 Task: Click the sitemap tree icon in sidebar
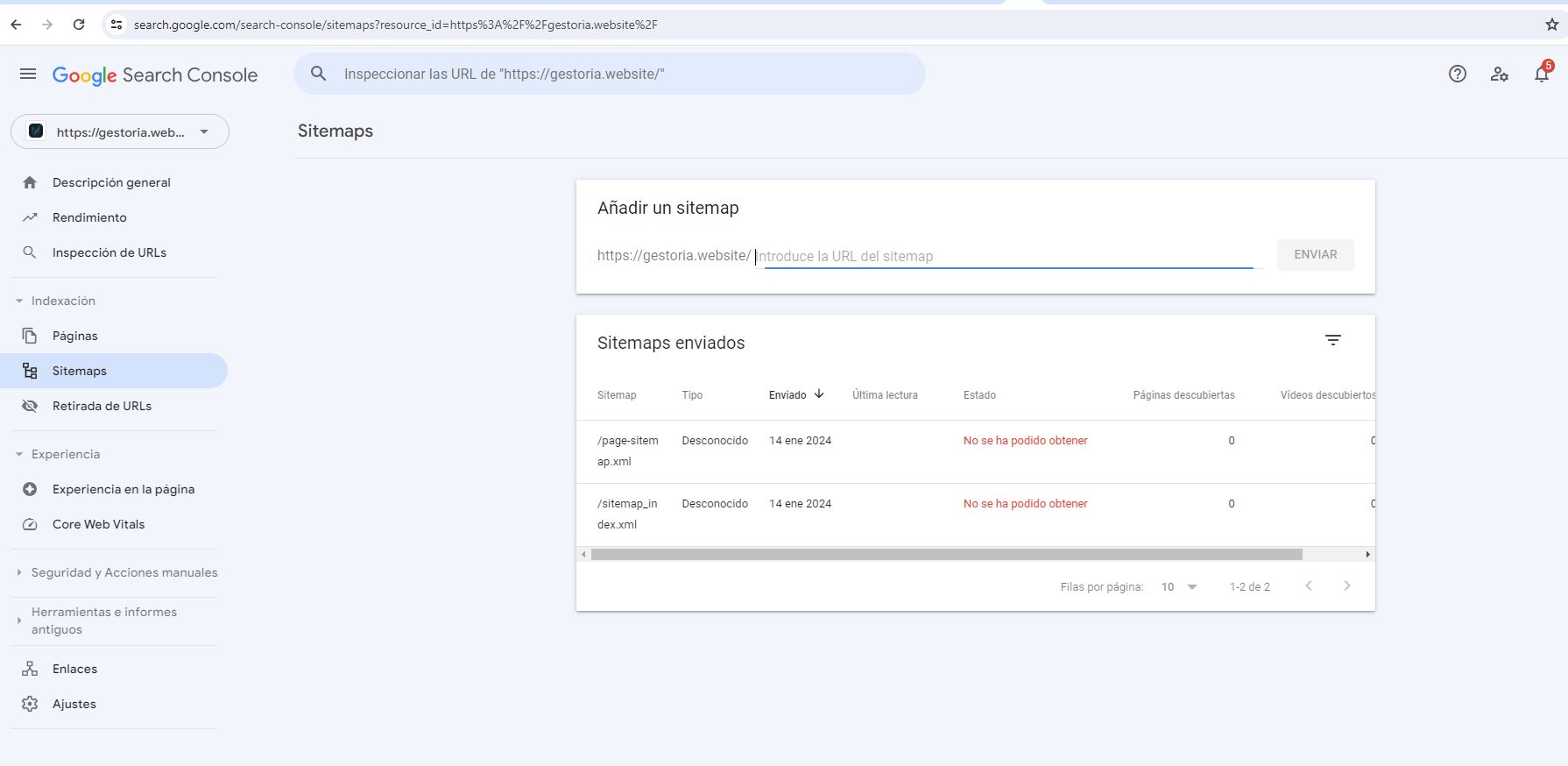(x=30, y=371)
